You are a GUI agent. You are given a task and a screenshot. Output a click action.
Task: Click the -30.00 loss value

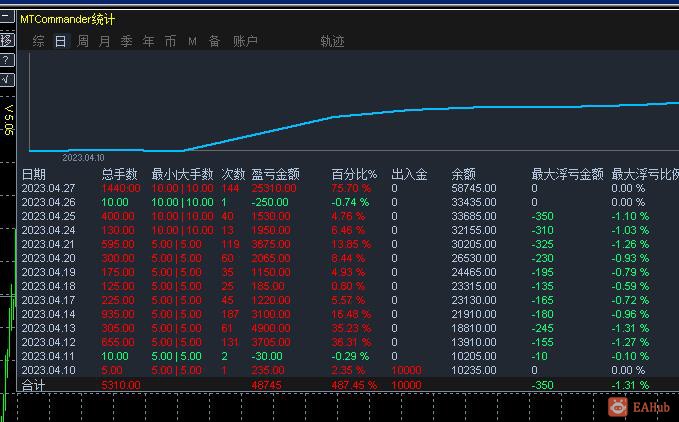point(267,356)
